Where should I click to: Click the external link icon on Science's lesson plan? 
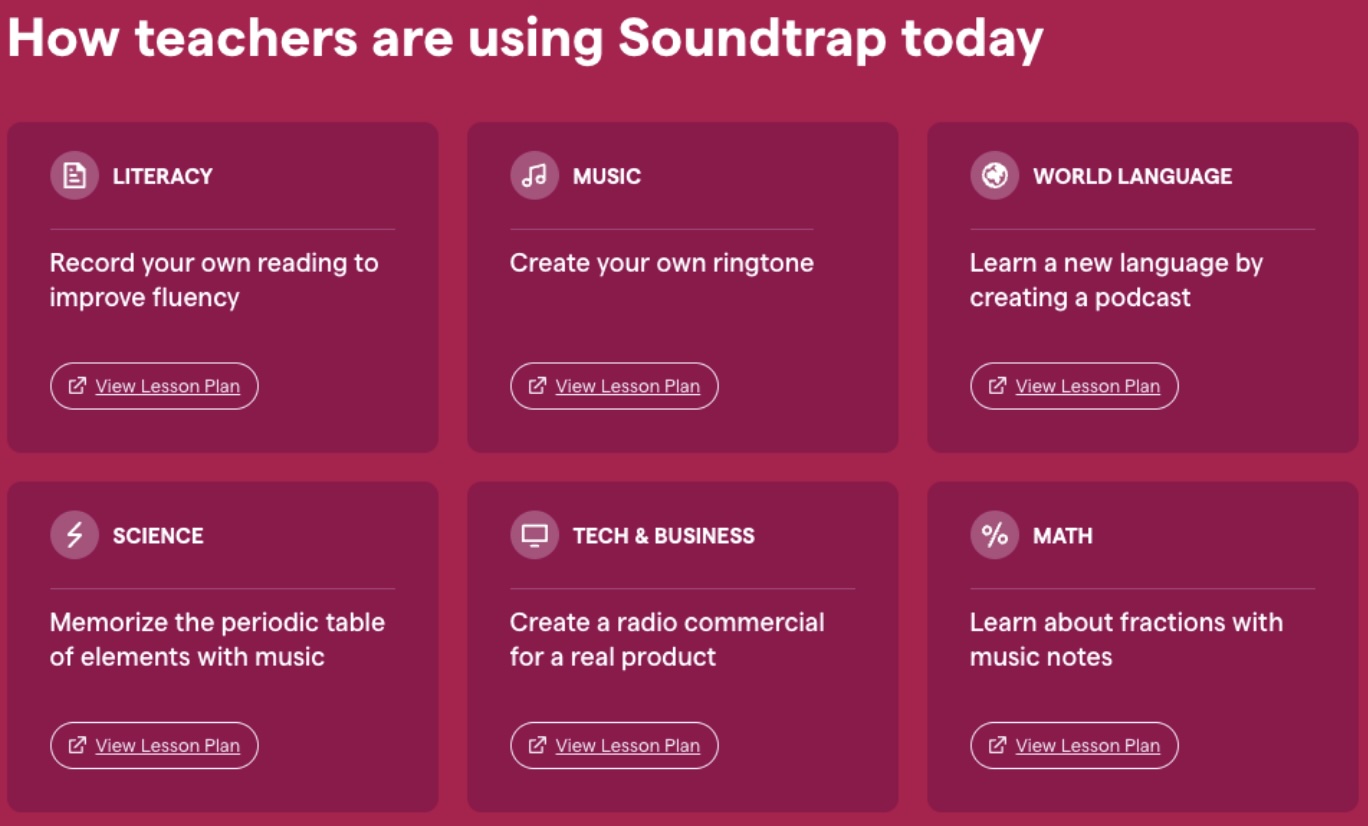click(79, 745)
